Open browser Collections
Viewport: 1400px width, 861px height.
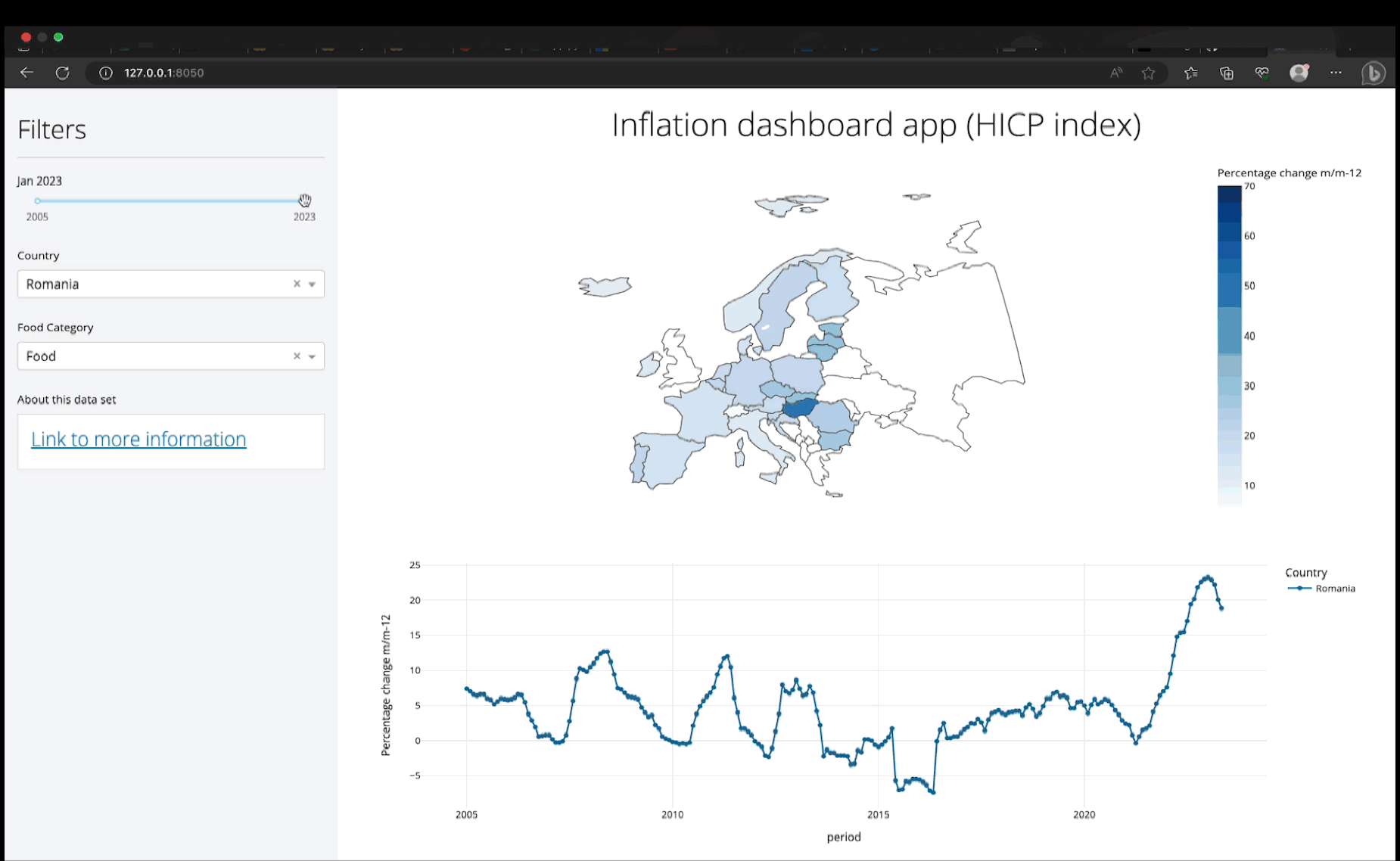click(1227, 73)
